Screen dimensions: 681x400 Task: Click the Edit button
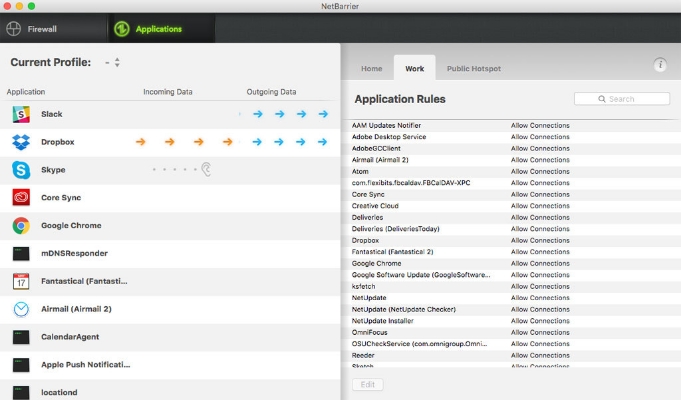click(x=367, y=384)
